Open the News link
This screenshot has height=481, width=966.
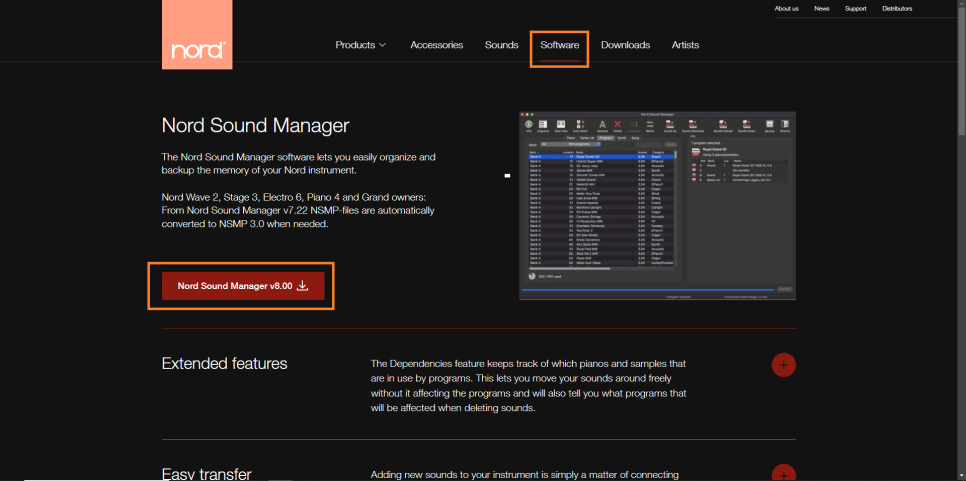[821, 9]
